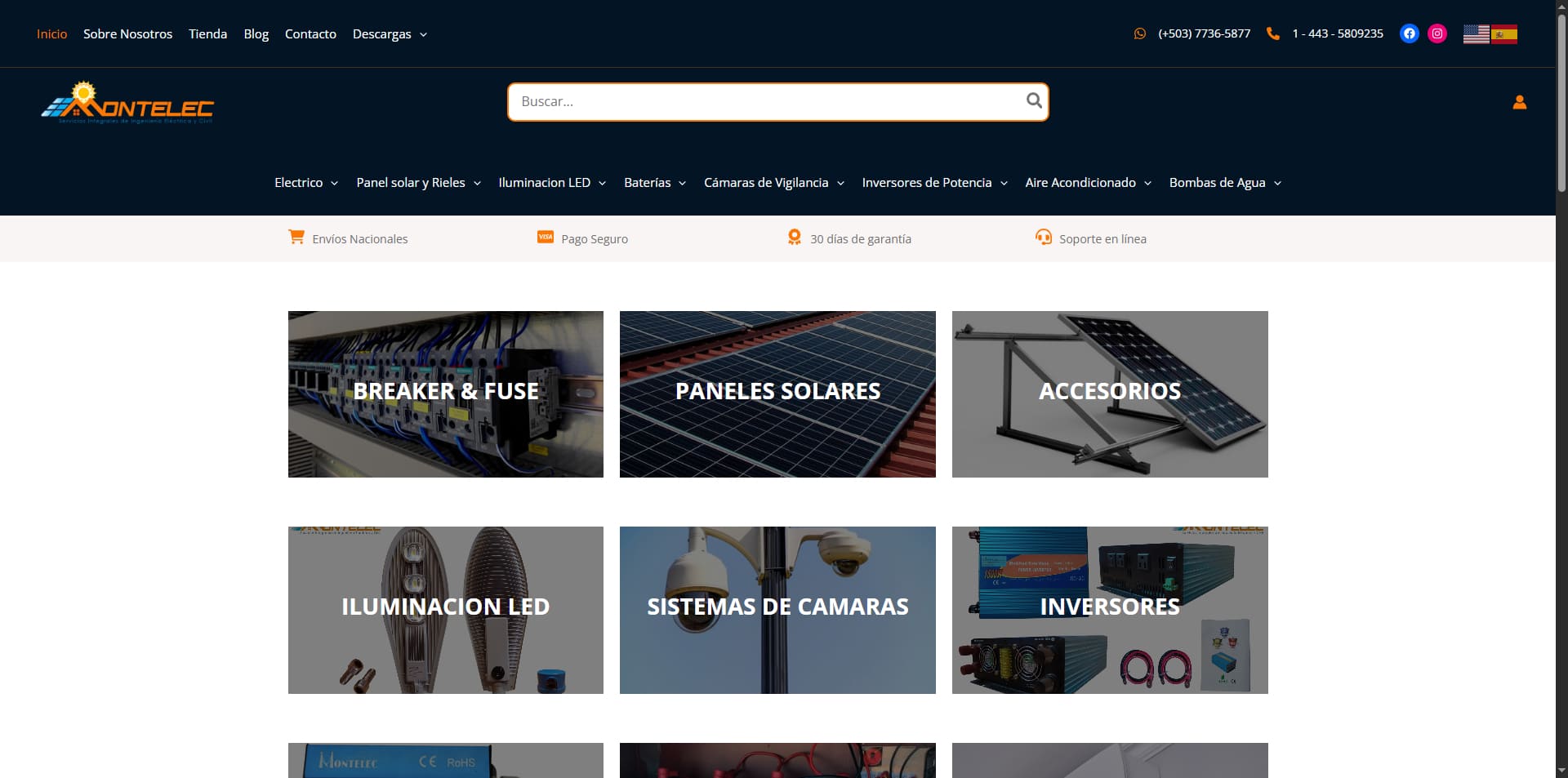Go to the Tienda page
Image resolution: width=1568 pixels, height=778 pixels.
[207, 34]
